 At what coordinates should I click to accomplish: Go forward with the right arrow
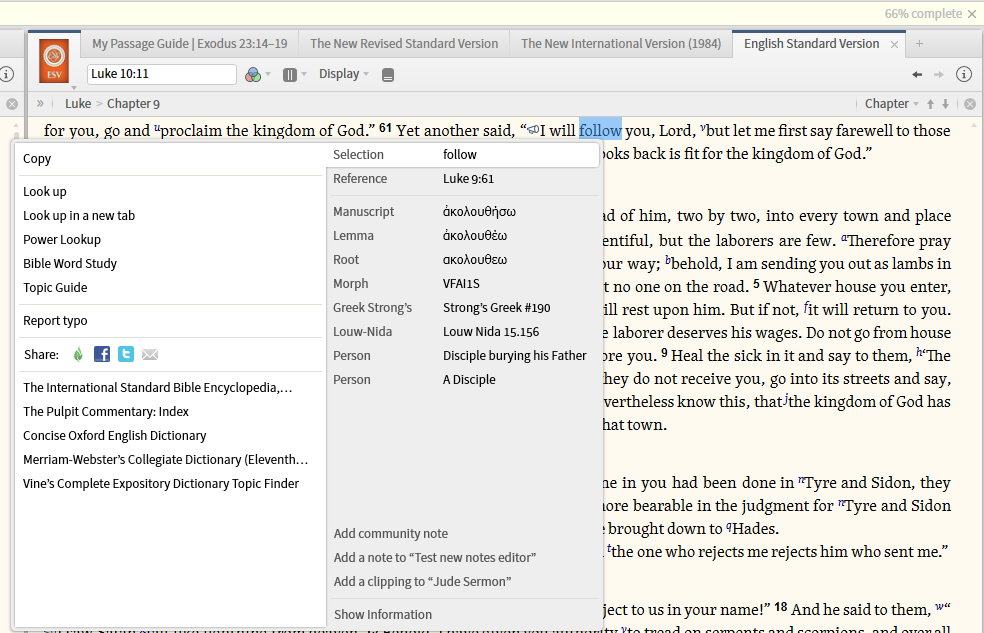tap(939, 74)
